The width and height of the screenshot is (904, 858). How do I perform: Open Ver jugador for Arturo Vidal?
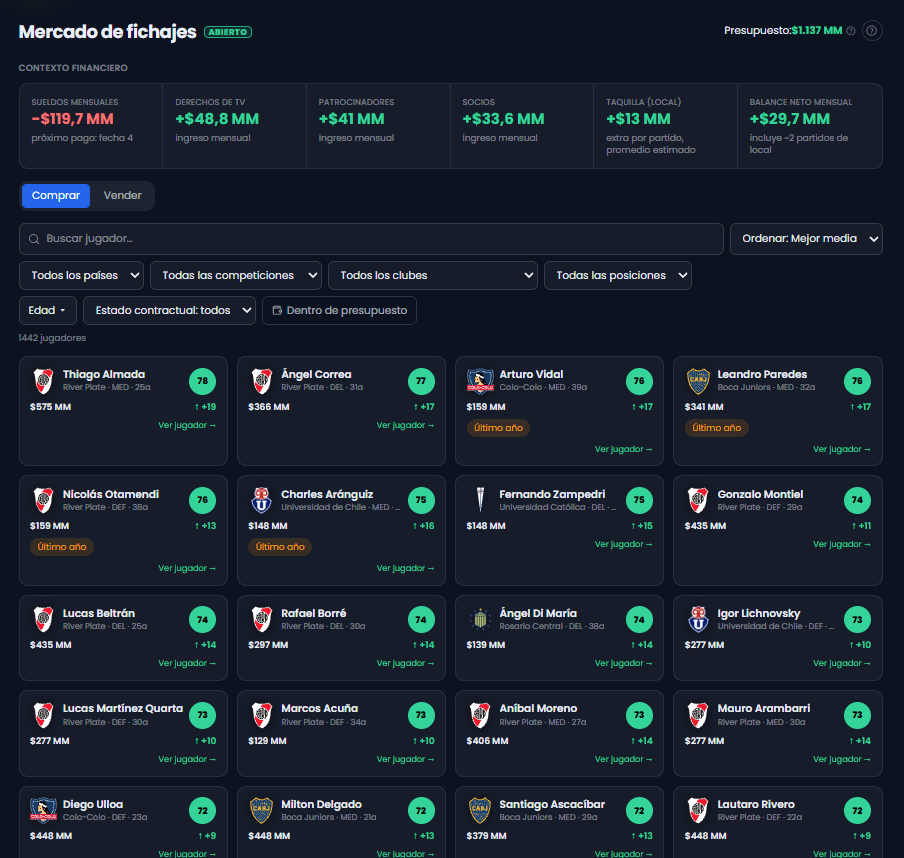623,449
